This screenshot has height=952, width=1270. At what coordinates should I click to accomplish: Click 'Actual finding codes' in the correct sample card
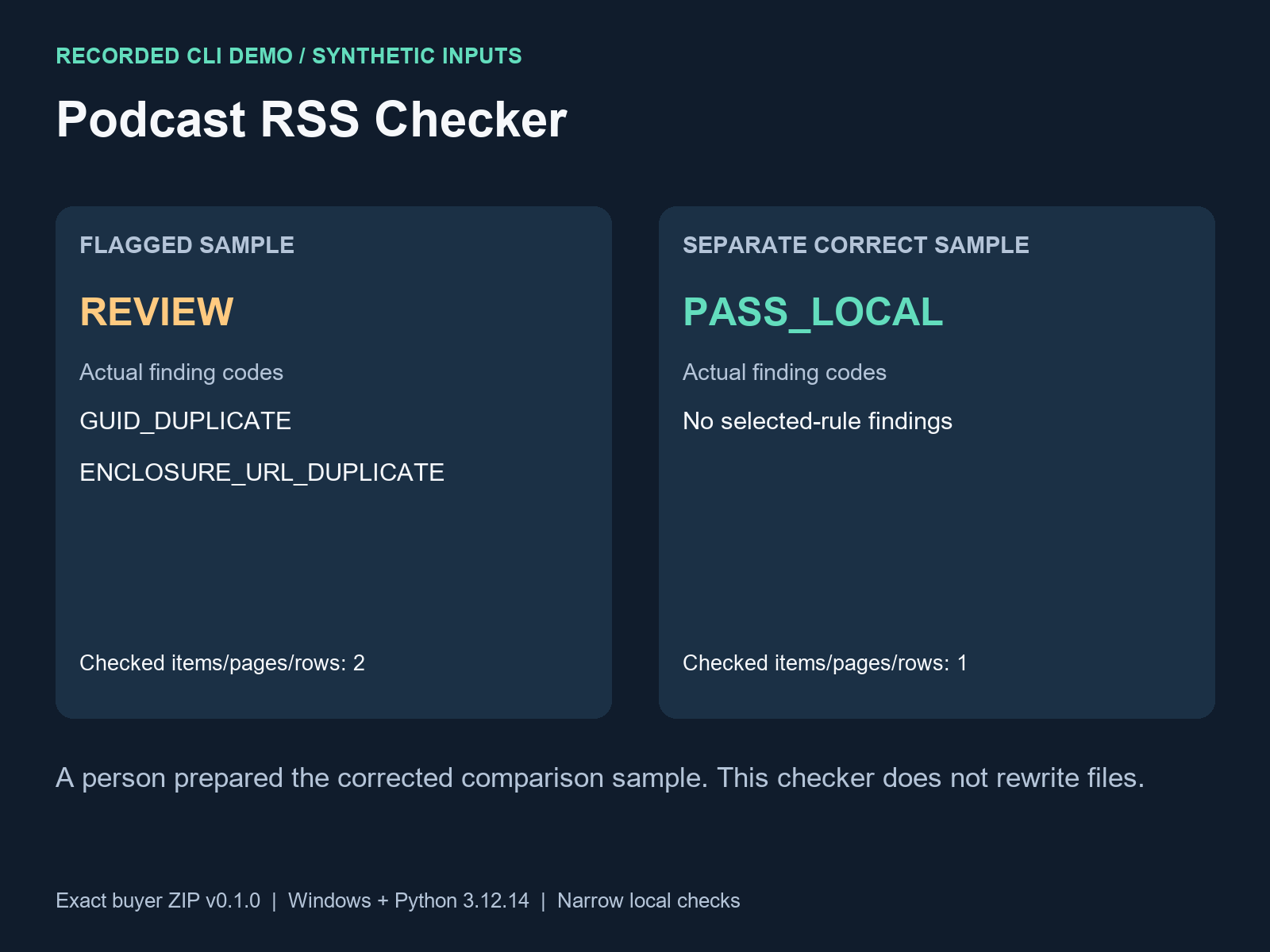pyautogui.click(x=784, y=372)
